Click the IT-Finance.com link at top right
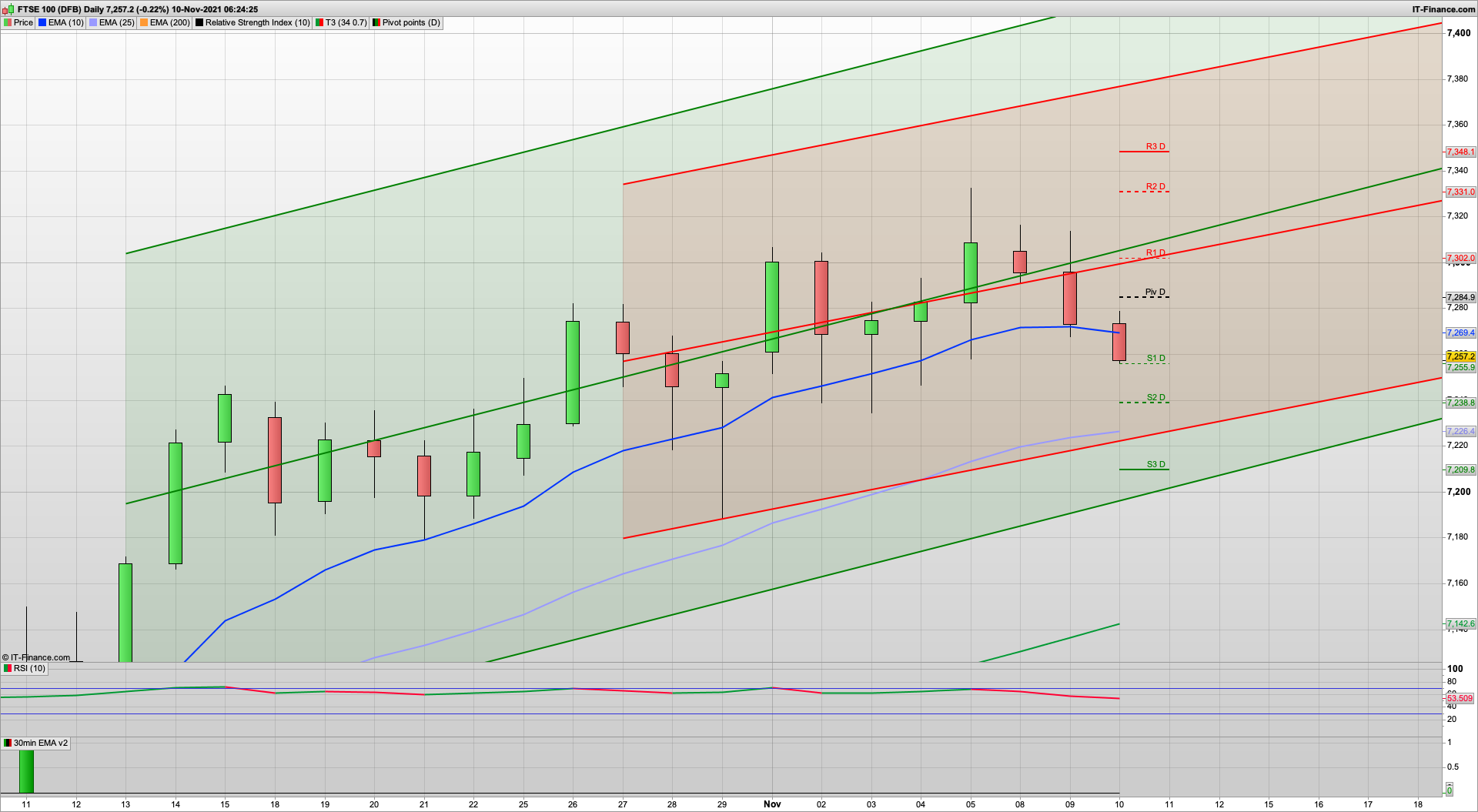 pos(1443,9)
